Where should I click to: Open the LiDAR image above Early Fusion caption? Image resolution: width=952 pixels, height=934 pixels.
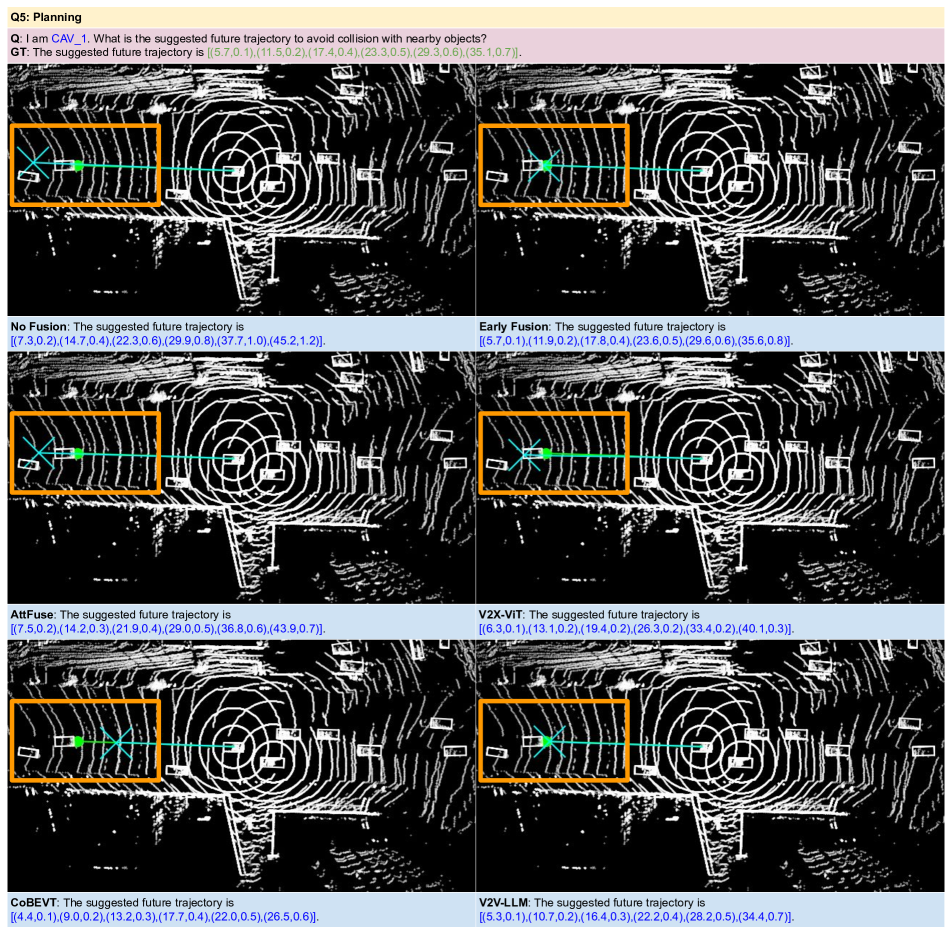(x=710, y=189)
